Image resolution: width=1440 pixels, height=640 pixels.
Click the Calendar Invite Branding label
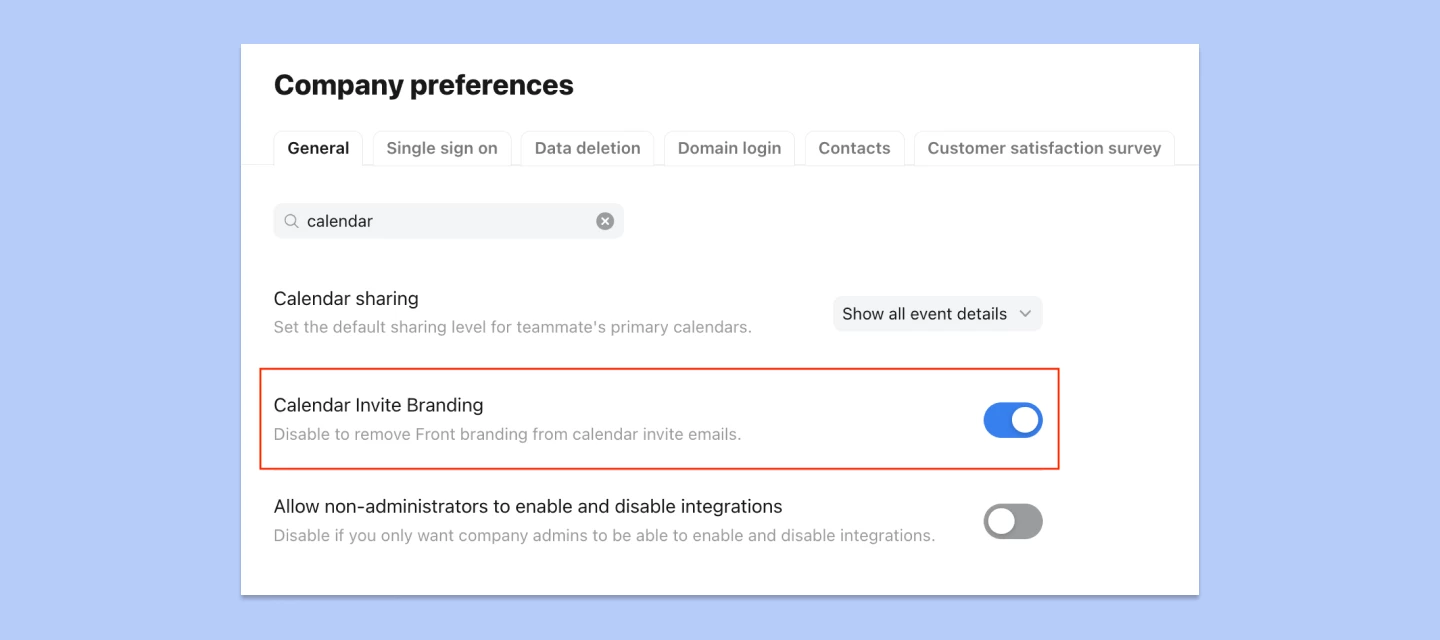[378, 405]
